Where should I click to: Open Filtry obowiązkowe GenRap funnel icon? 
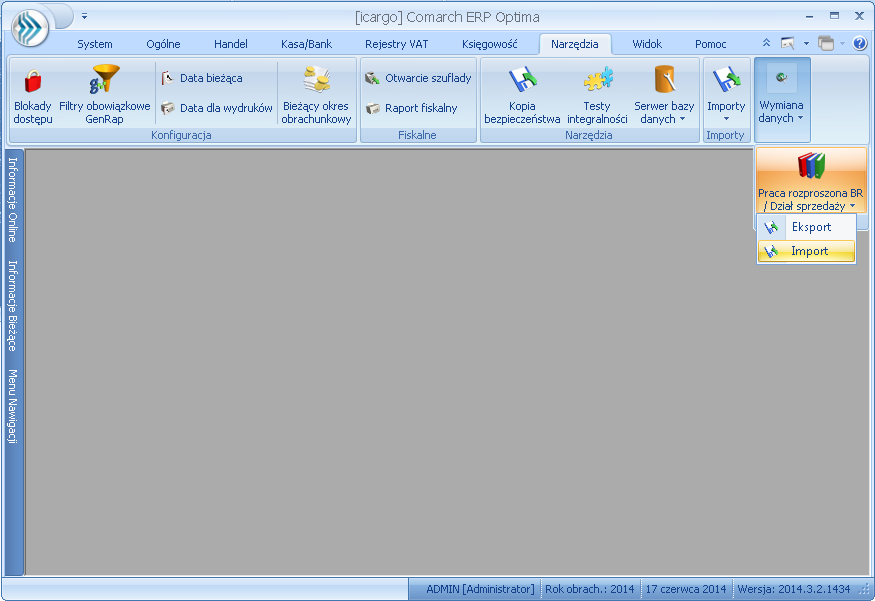pos(104,80)
